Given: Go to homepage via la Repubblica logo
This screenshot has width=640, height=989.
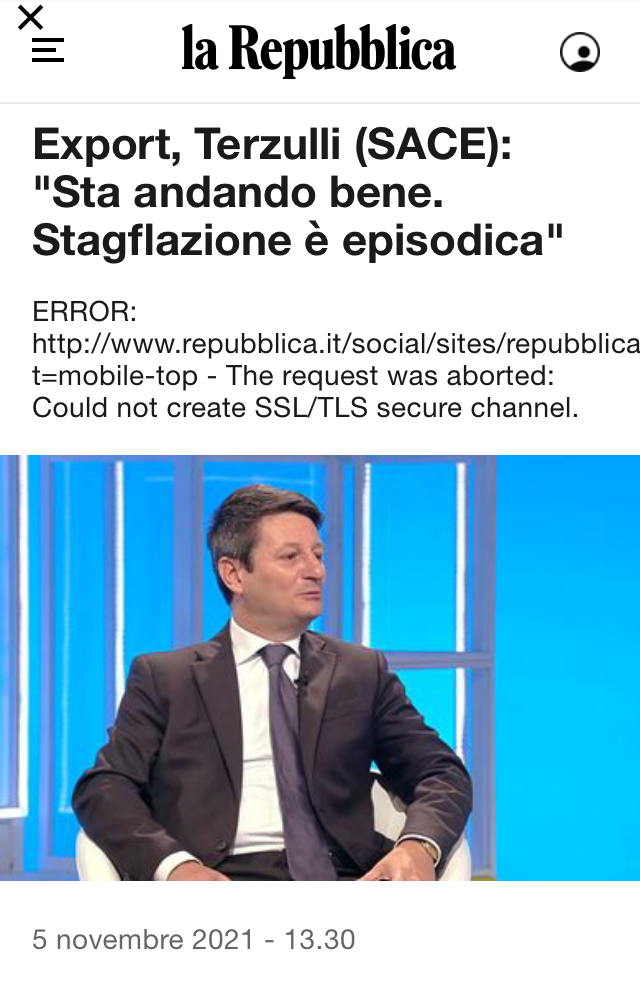Looking at the screenshot, I should coord(318,50).
